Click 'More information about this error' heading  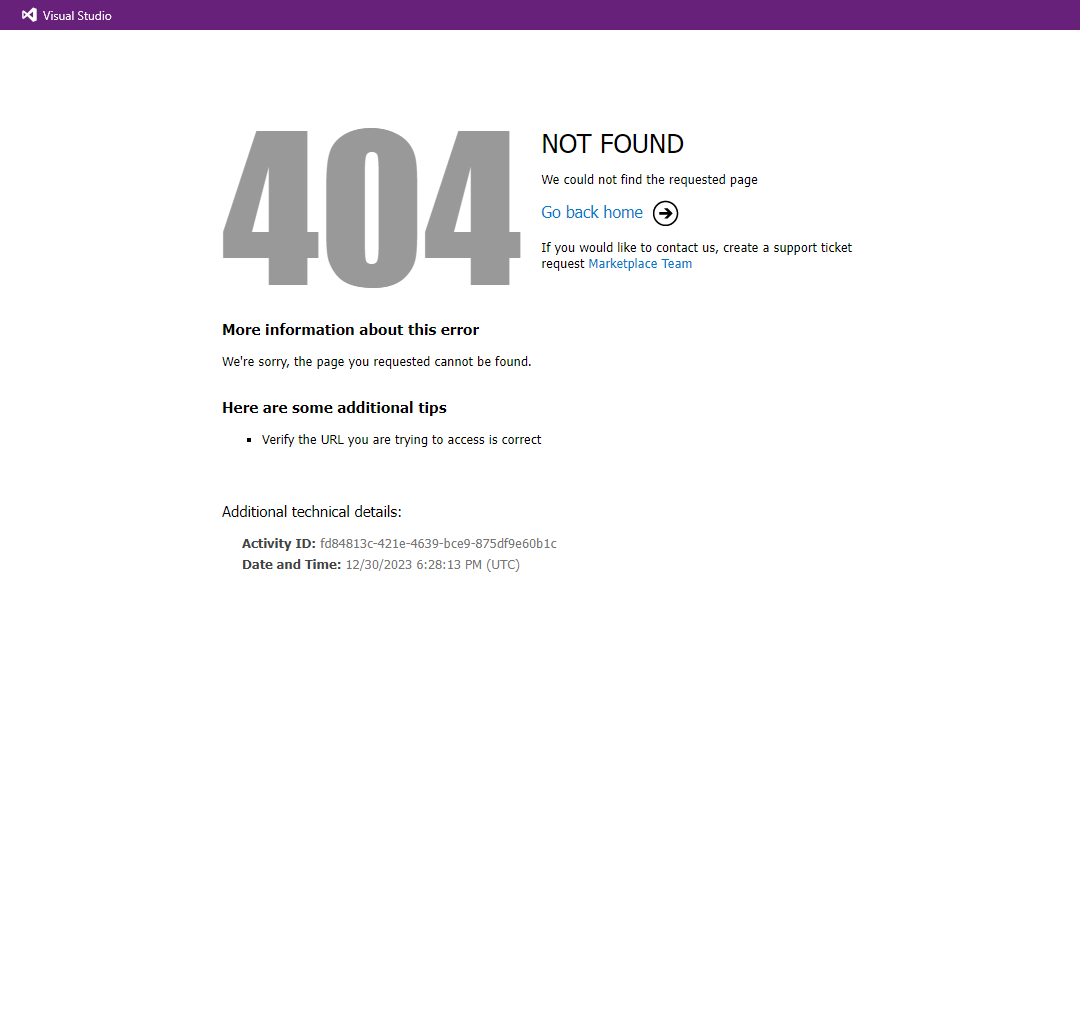pos(351,330)
